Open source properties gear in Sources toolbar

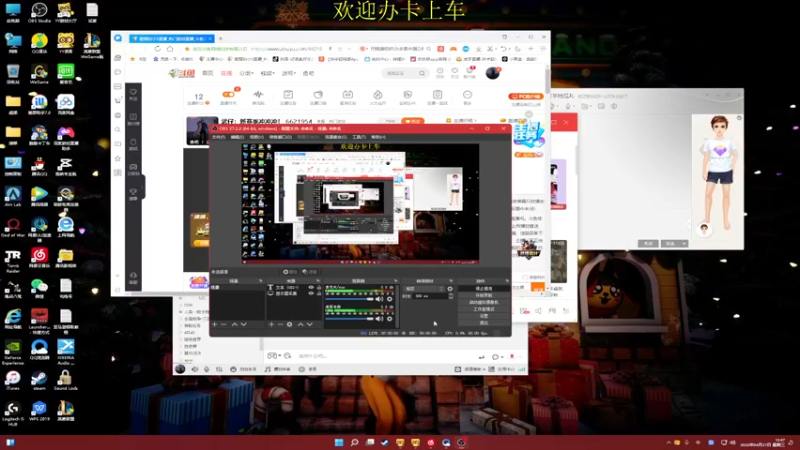click(289, 324)
